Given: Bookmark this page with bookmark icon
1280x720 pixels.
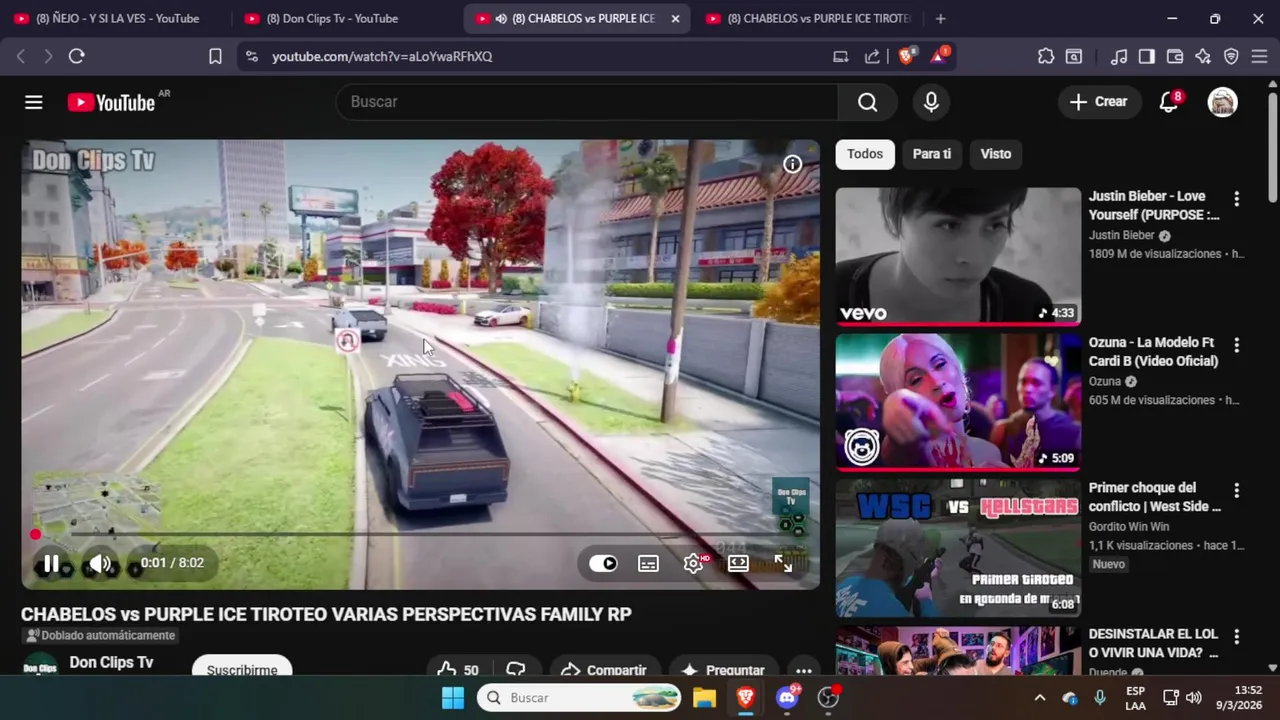Looking at the screenshot, I should pyautogui.click(x=215, y=57).
